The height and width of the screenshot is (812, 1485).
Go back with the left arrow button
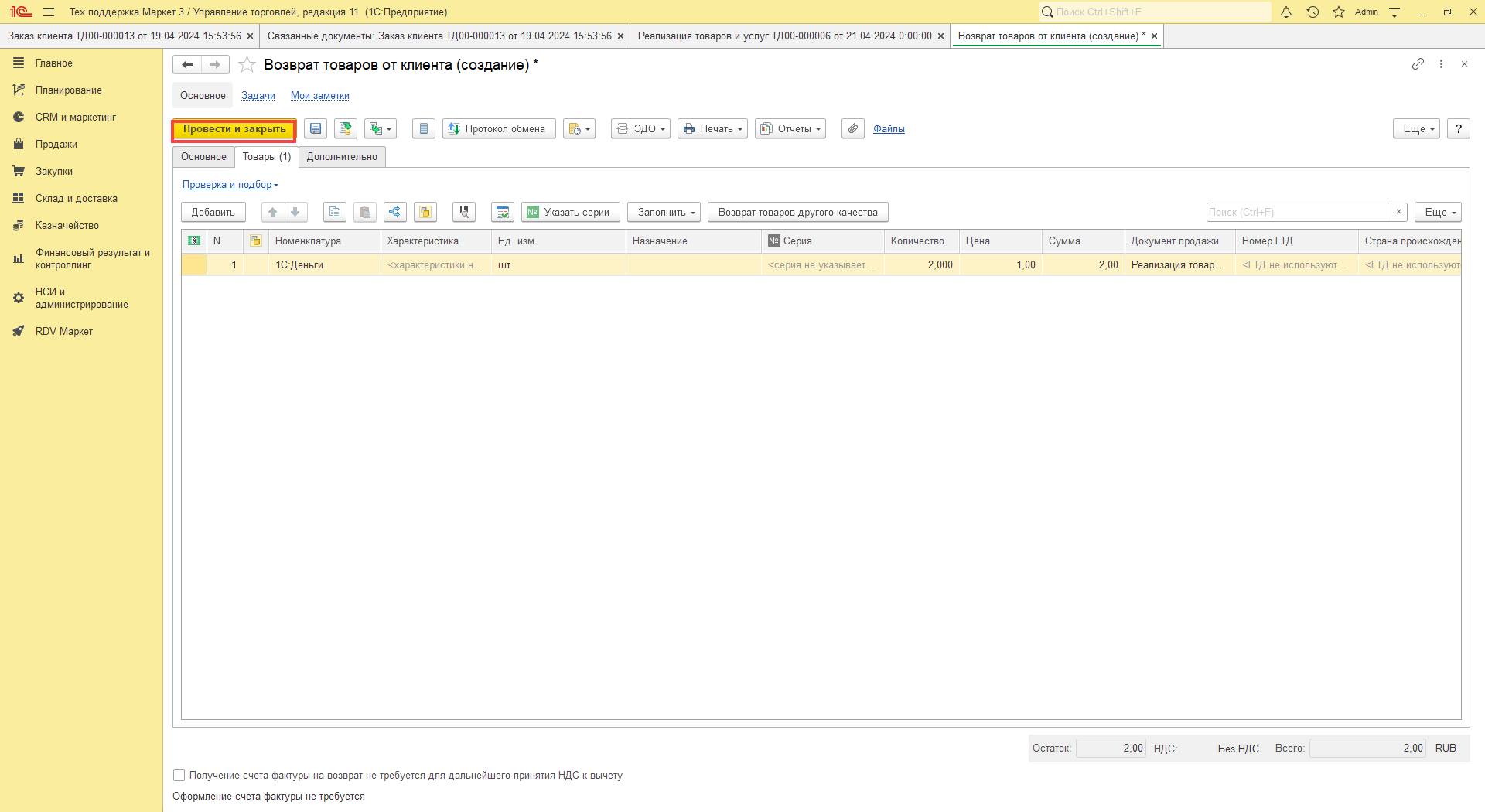(187, 65)
